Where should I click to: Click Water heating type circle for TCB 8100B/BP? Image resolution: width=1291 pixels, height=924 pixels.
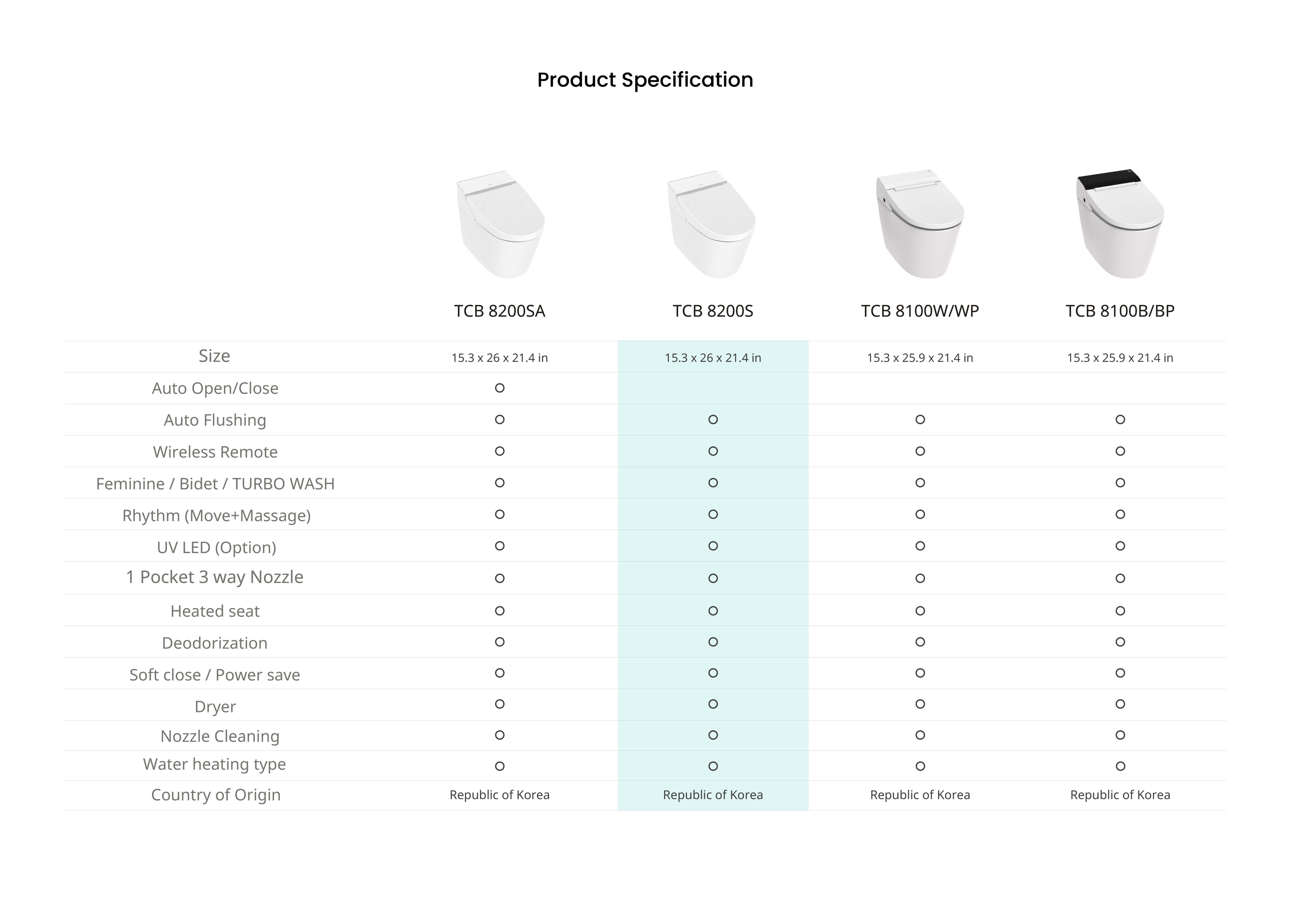(x=1120, y=766)
